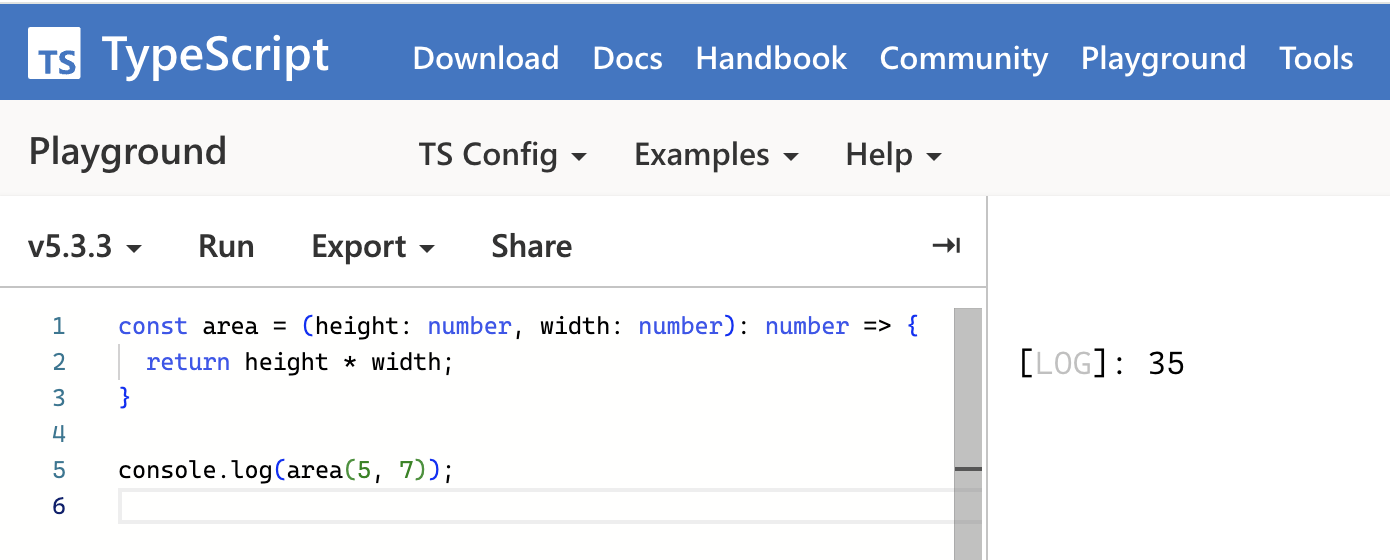Click the Share button
1390x560 pixels.
click(x=531, y=246)
